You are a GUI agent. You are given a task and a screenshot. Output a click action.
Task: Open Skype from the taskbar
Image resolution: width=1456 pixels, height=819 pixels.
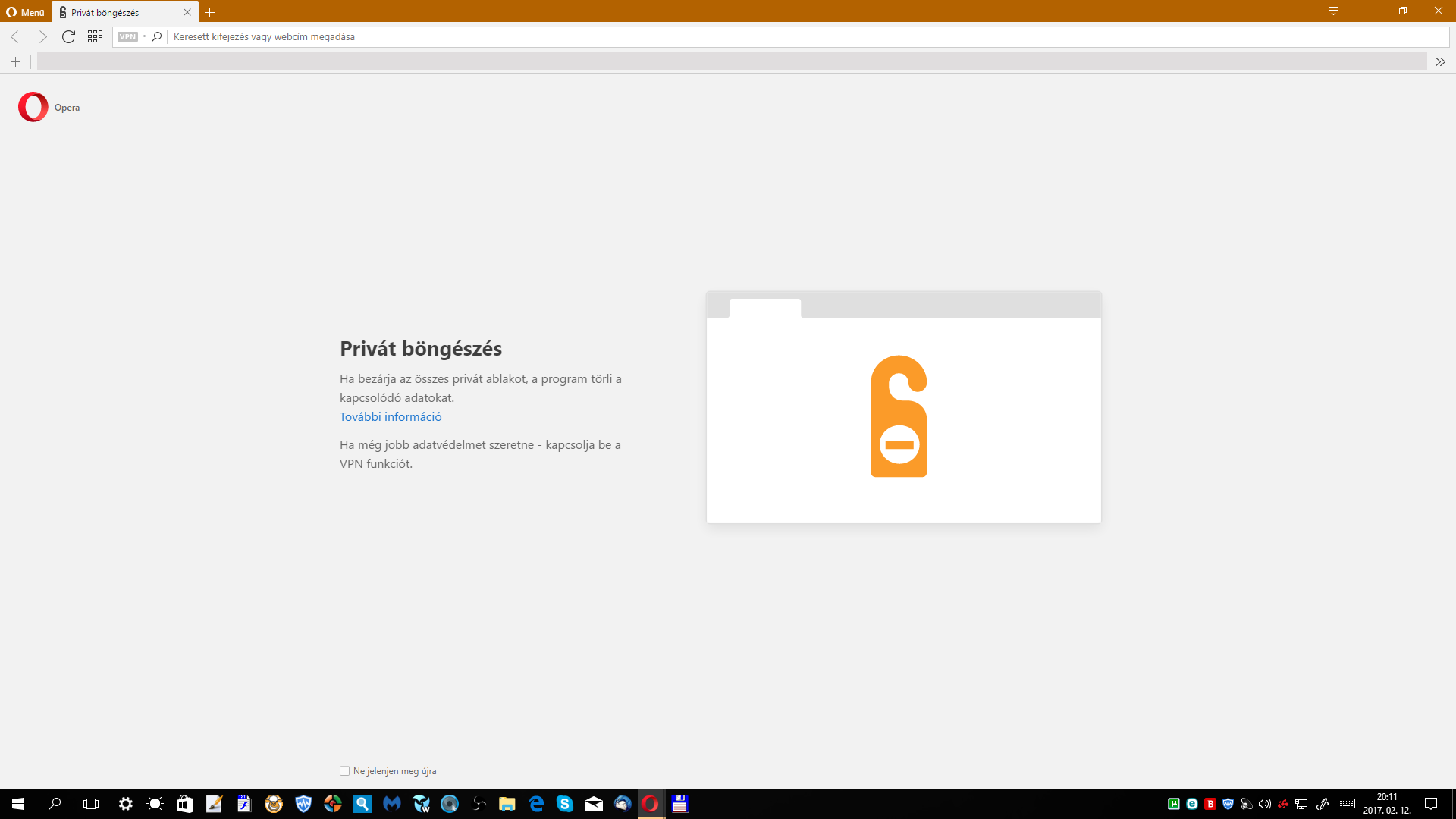565,804
